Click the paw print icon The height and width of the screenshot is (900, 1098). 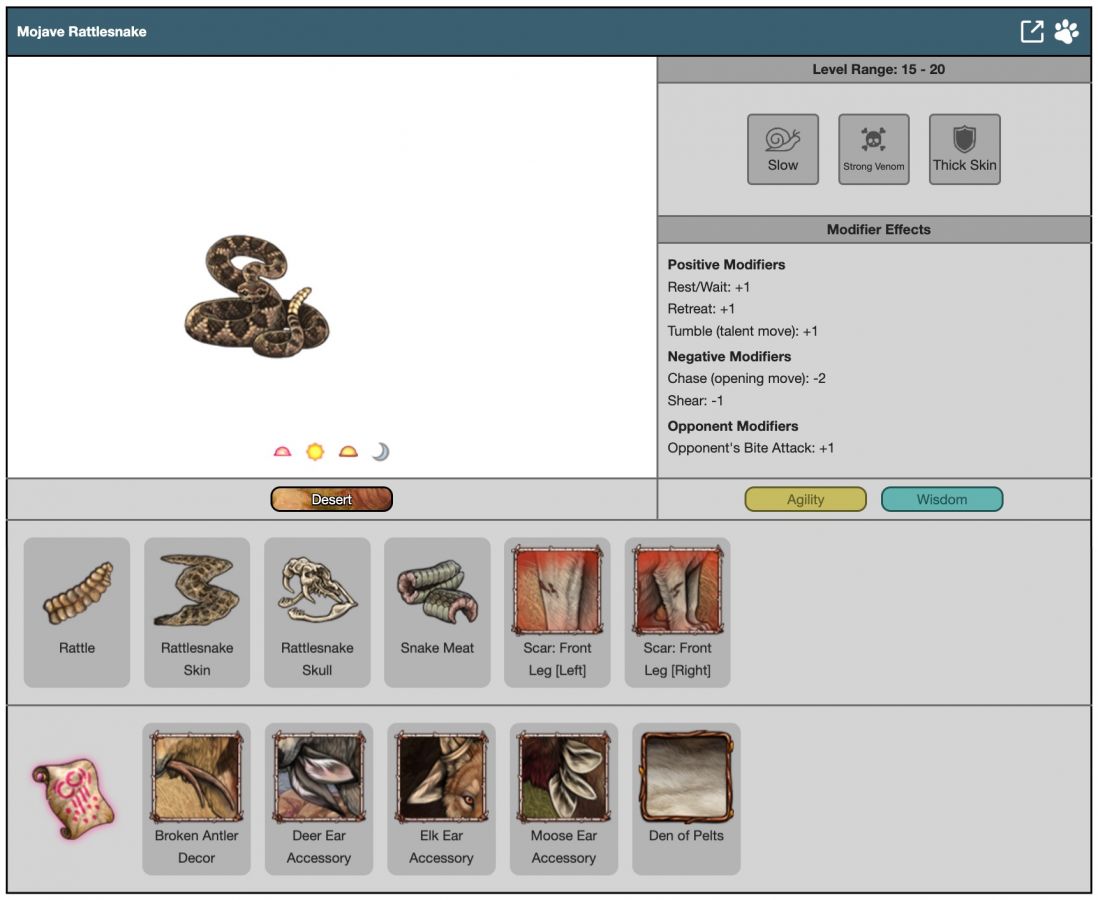tap(1066, 32)
